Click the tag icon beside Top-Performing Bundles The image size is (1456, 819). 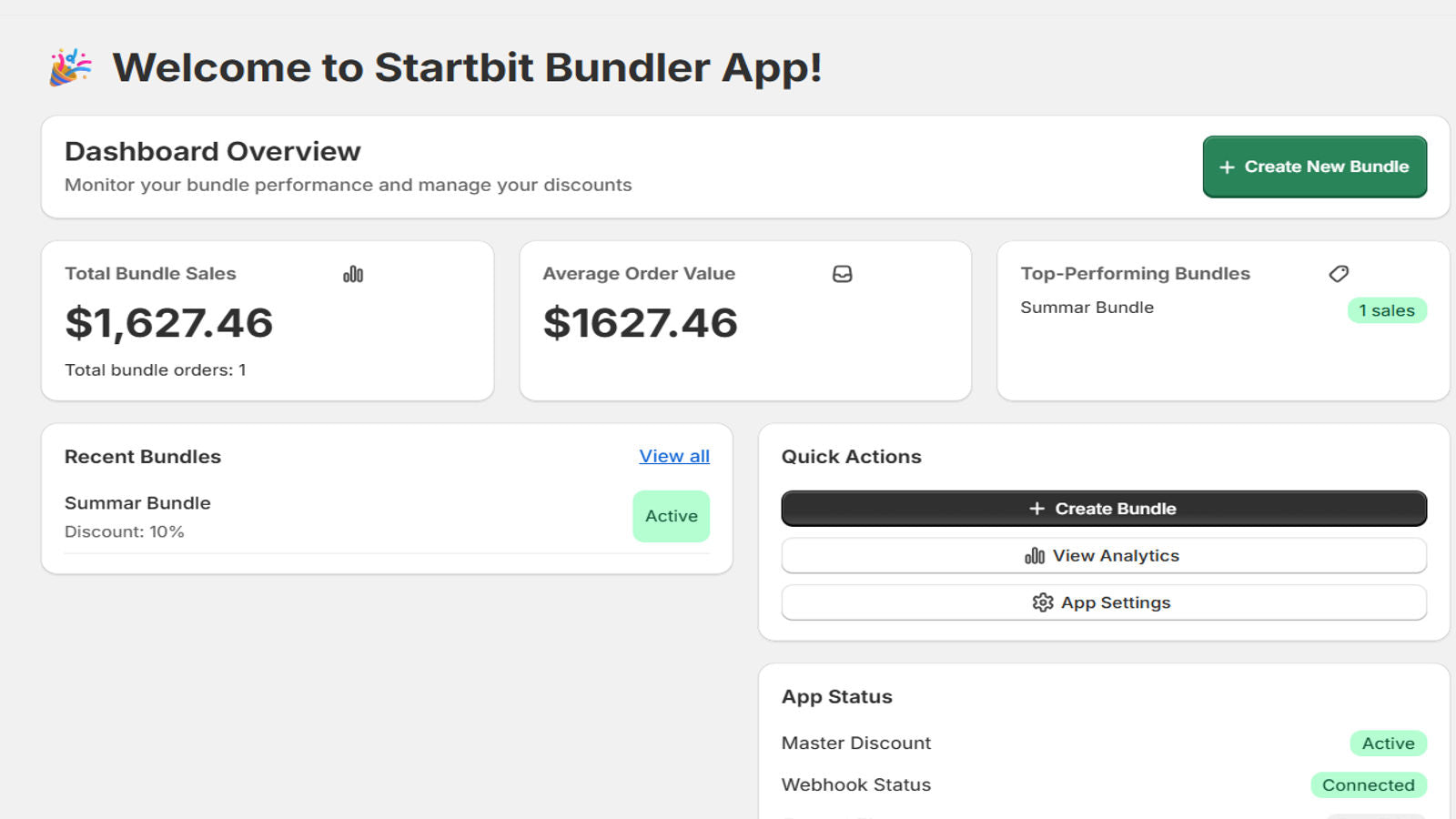coord(1339,274)
